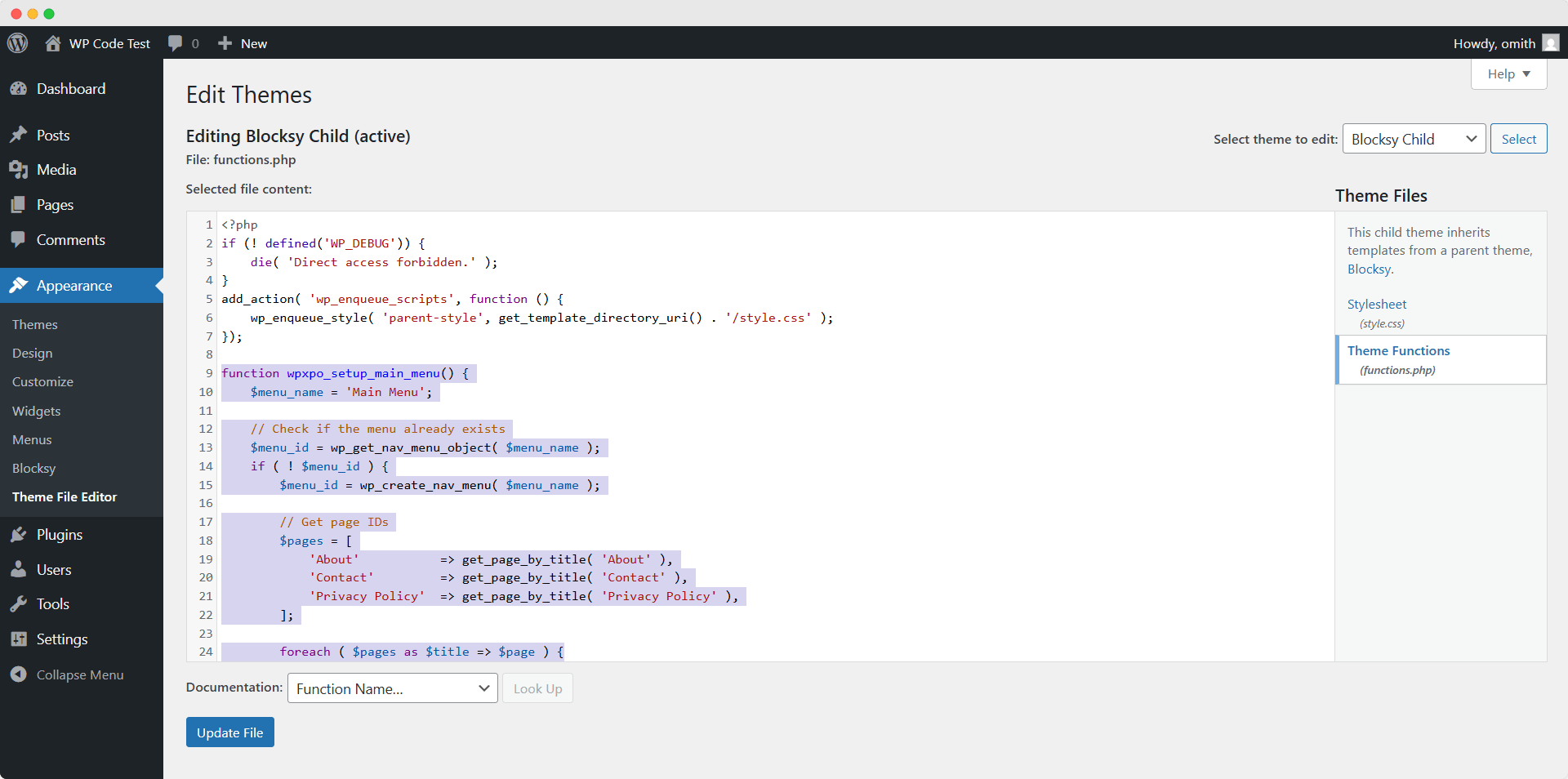
Task: Click code line 'function wpxpo_setup_main_menu()'
Action: (x=345, y=373)
